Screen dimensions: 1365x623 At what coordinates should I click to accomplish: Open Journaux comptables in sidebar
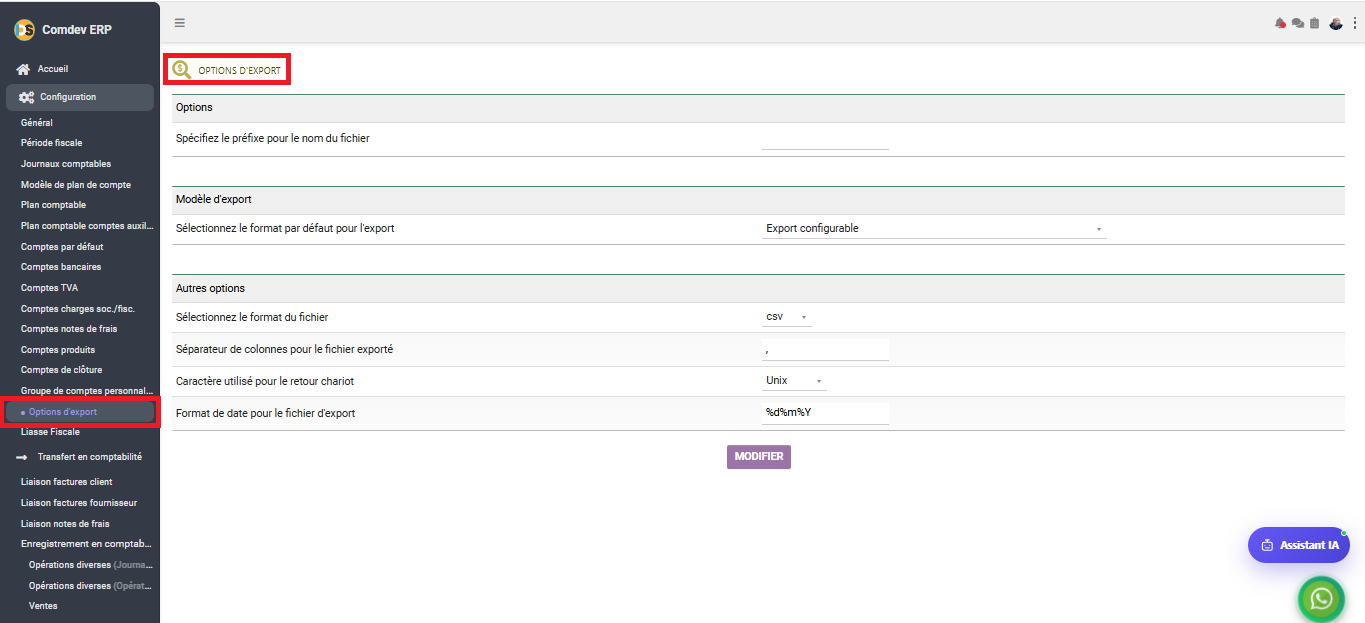(66, 164)
